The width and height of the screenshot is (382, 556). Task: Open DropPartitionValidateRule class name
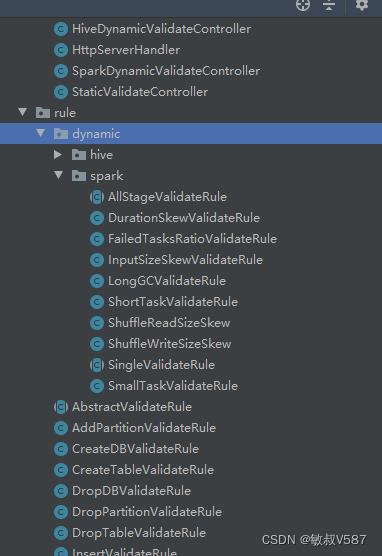click(147, 512)
